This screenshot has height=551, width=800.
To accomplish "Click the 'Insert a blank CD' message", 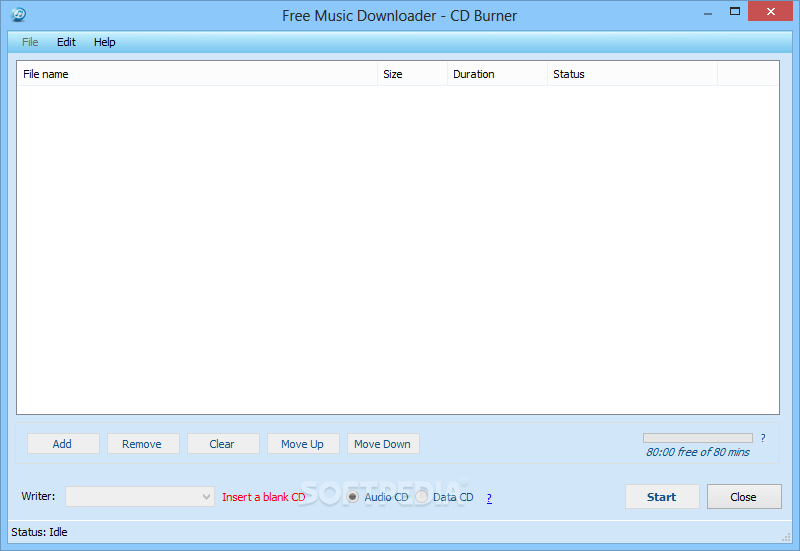I will click(263, 497).
